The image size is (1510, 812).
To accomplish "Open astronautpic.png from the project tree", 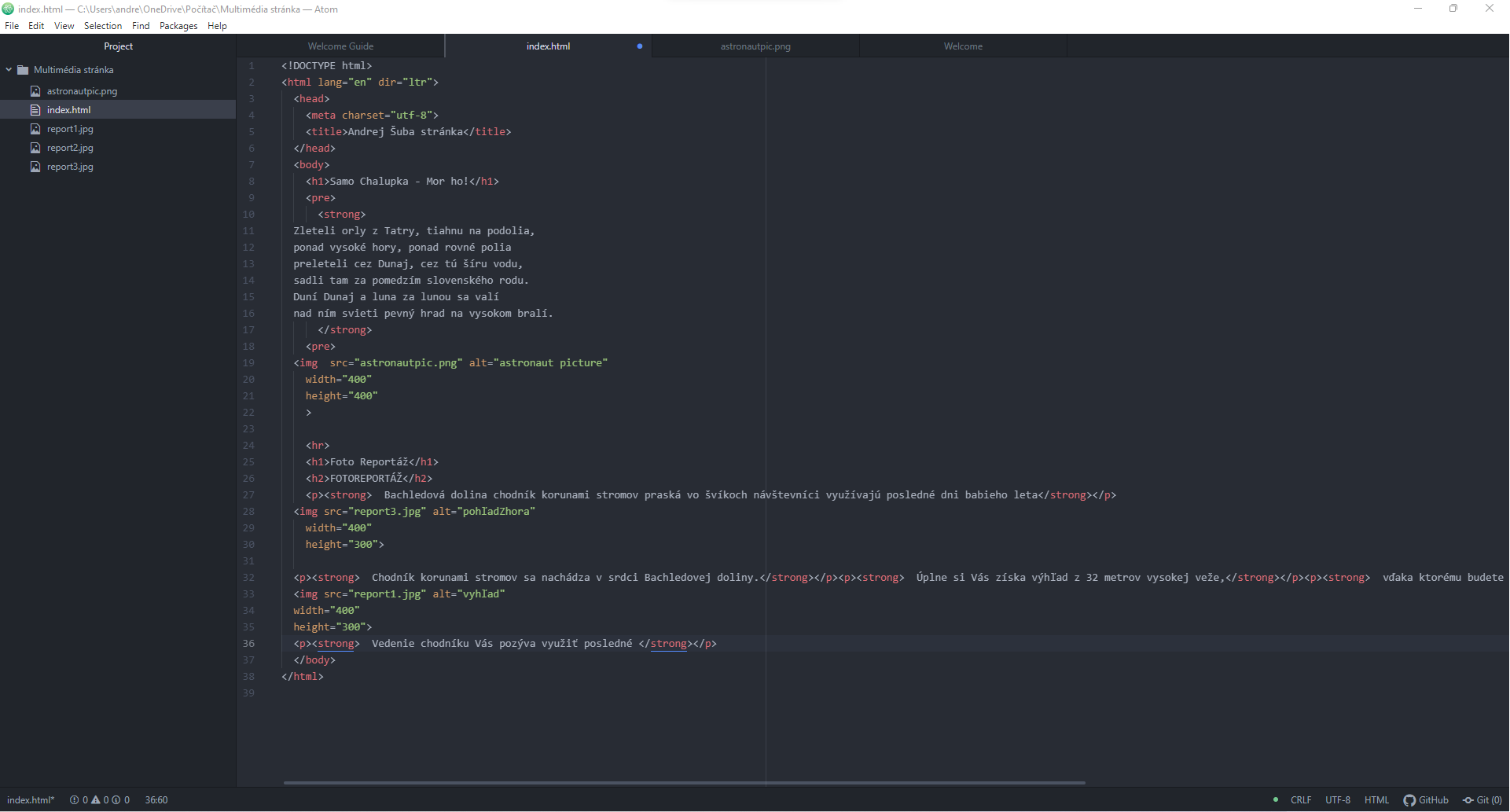I will [82, 91].
